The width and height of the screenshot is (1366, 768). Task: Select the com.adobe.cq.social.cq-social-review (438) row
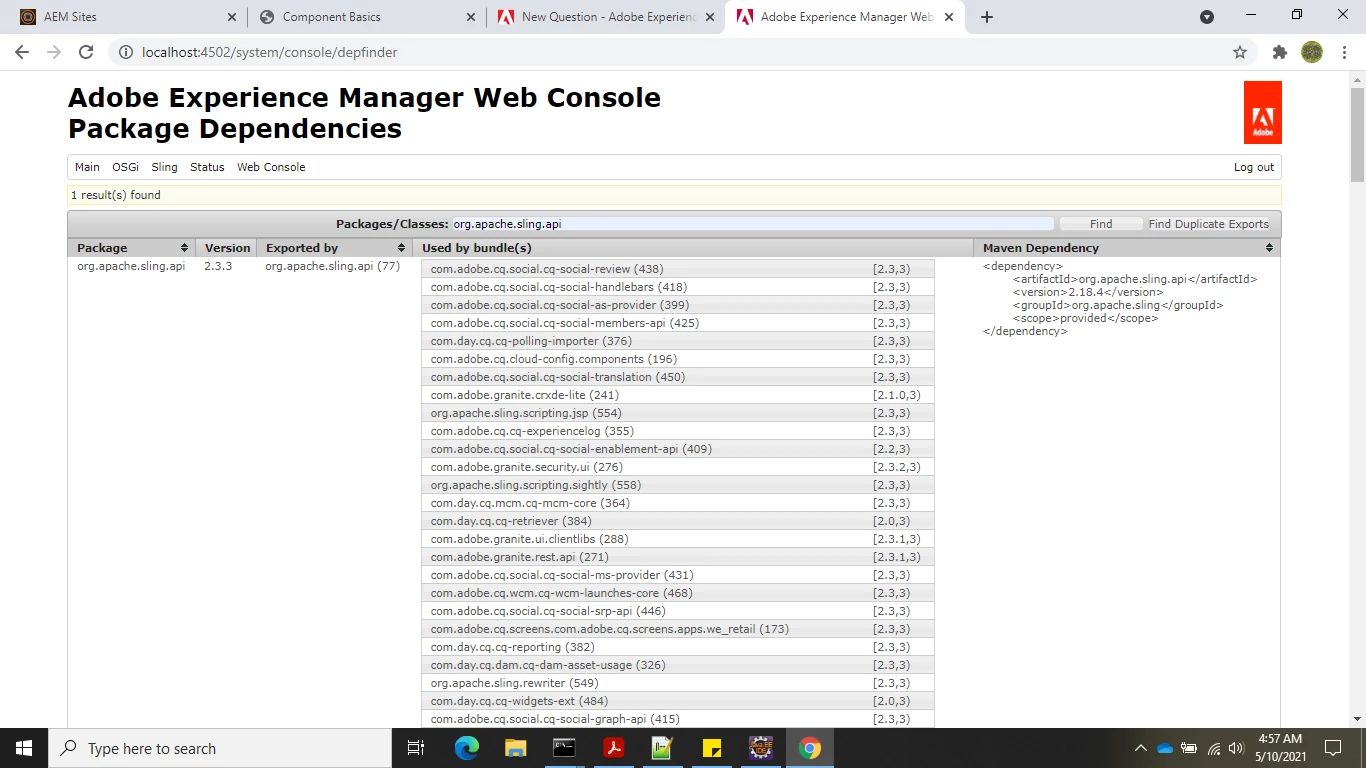click(x=678, y=269)
